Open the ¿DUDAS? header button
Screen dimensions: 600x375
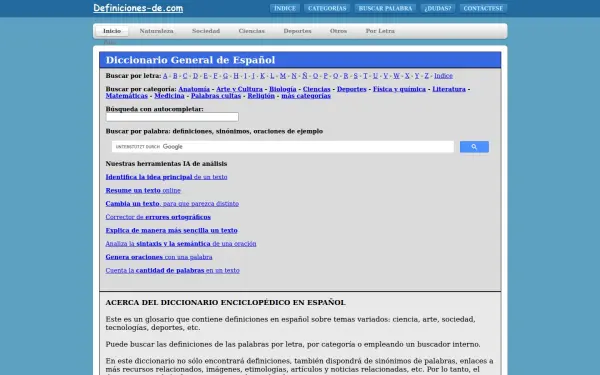click(x=438, y=8)
